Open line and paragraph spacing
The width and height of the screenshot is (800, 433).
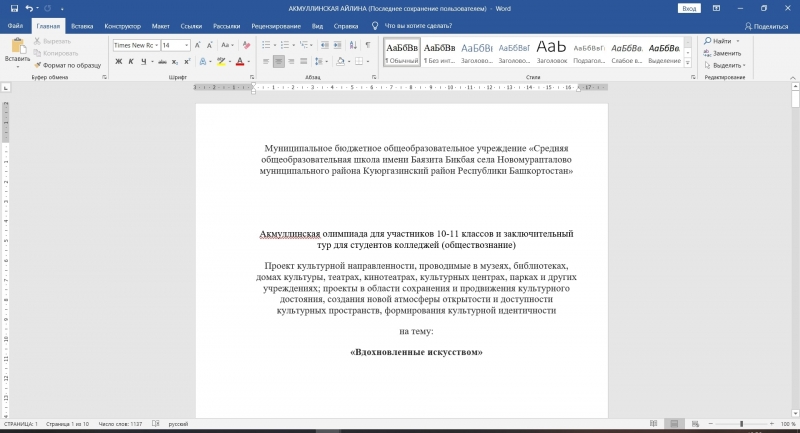tap(319, 62)
